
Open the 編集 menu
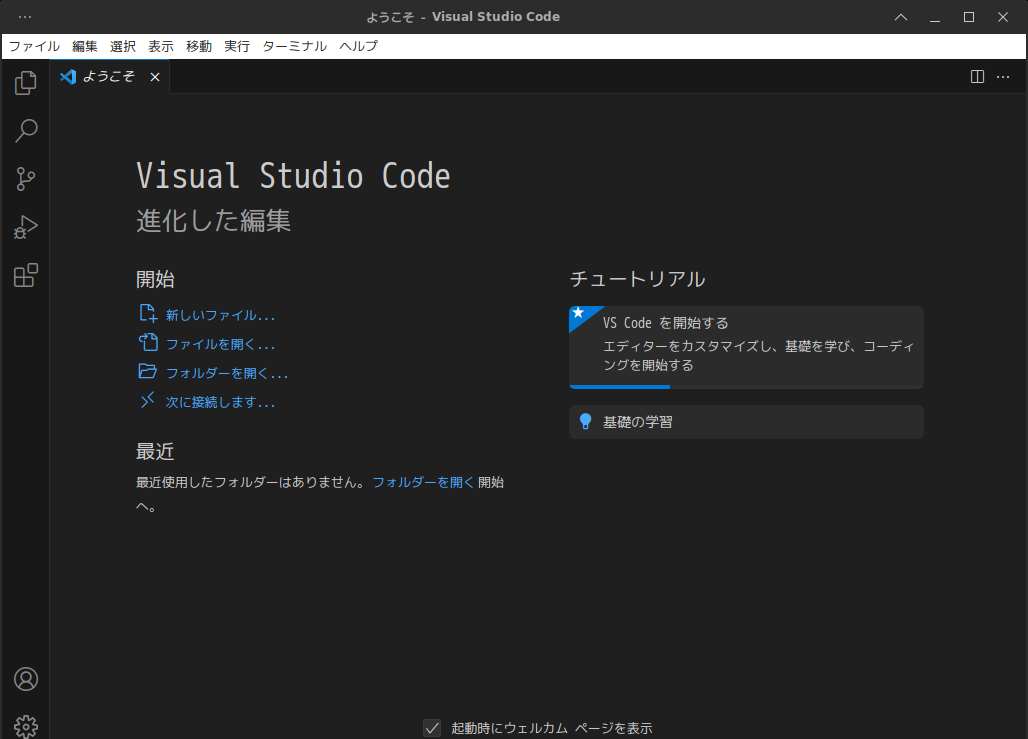[85, 46]
